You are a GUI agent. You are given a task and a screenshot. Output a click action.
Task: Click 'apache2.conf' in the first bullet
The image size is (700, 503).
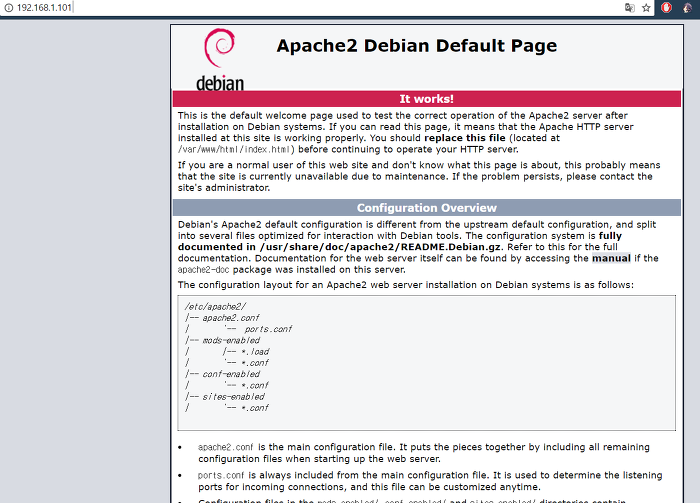click(x=225, y=447)
